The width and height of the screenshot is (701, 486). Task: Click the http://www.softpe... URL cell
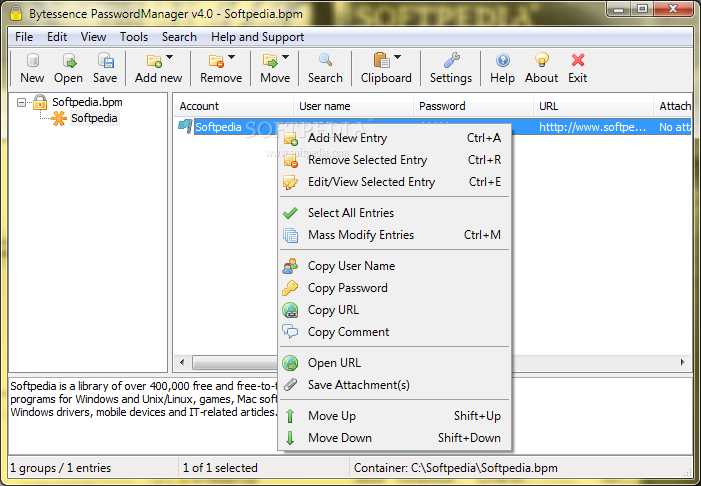click(x=593, y=127)
